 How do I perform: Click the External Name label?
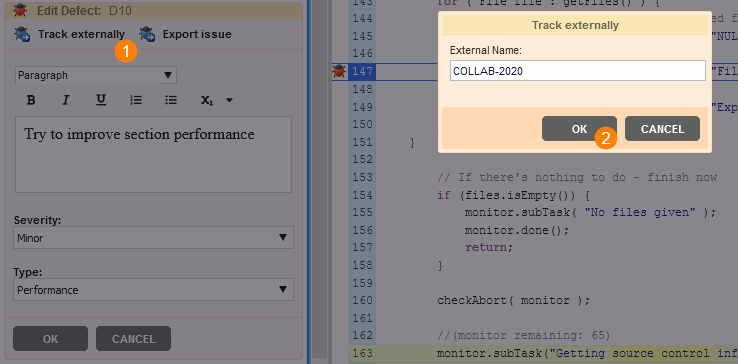click(486, 50)
